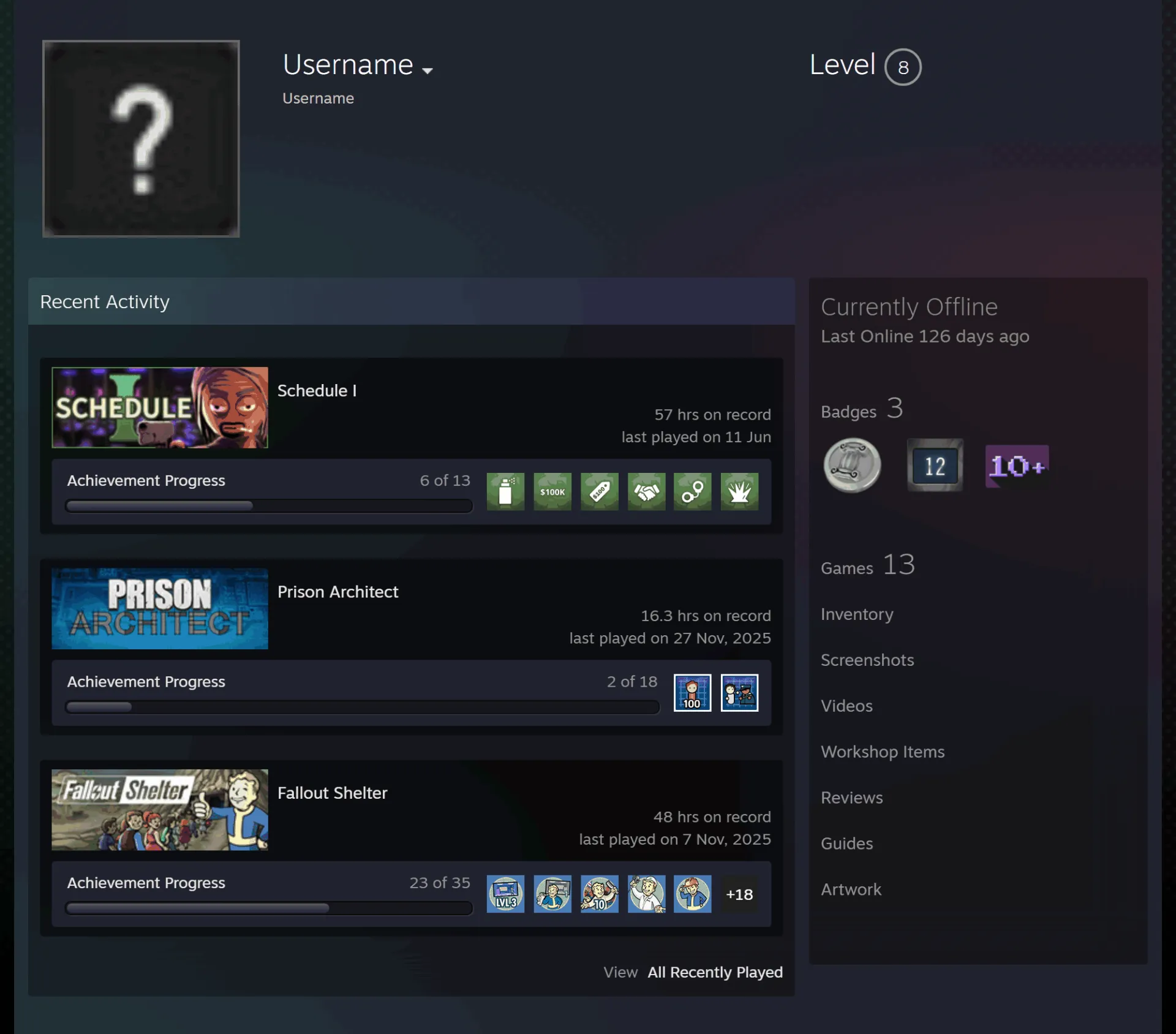View All Recently Played games
The width and height of the screenshot is (1176, 1034).
pyautogui.click(x=715, y=972)
